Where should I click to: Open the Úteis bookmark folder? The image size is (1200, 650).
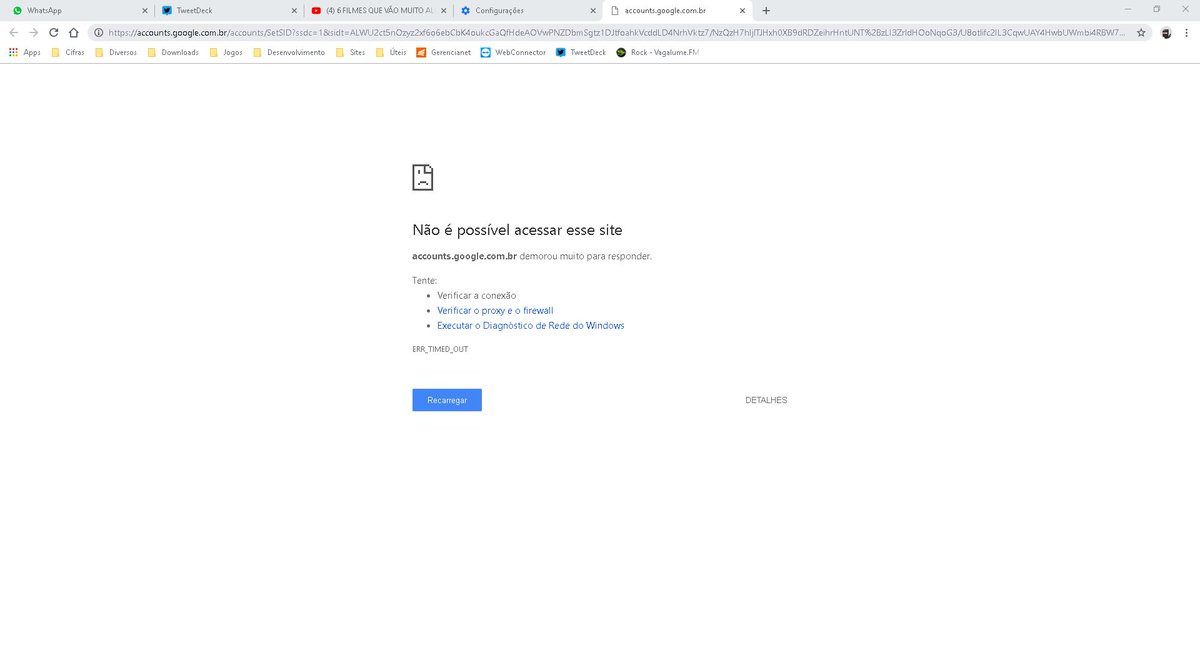coord(392,52)
